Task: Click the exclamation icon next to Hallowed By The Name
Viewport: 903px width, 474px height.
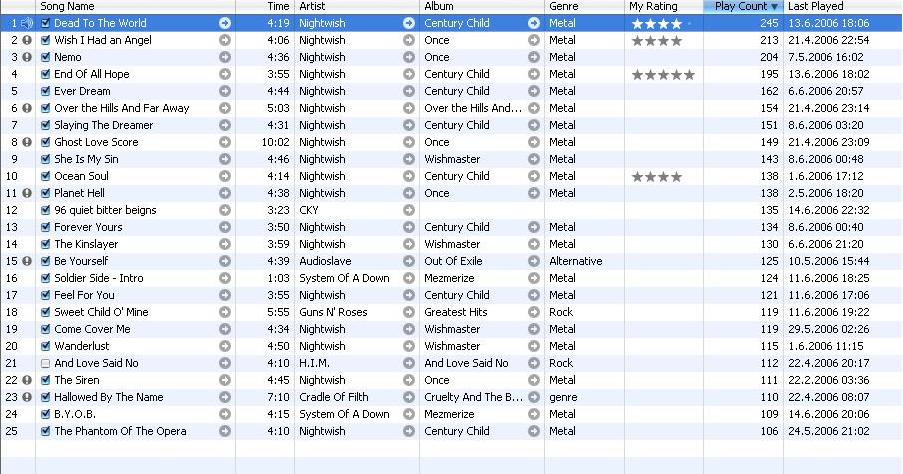Action: 27,397
